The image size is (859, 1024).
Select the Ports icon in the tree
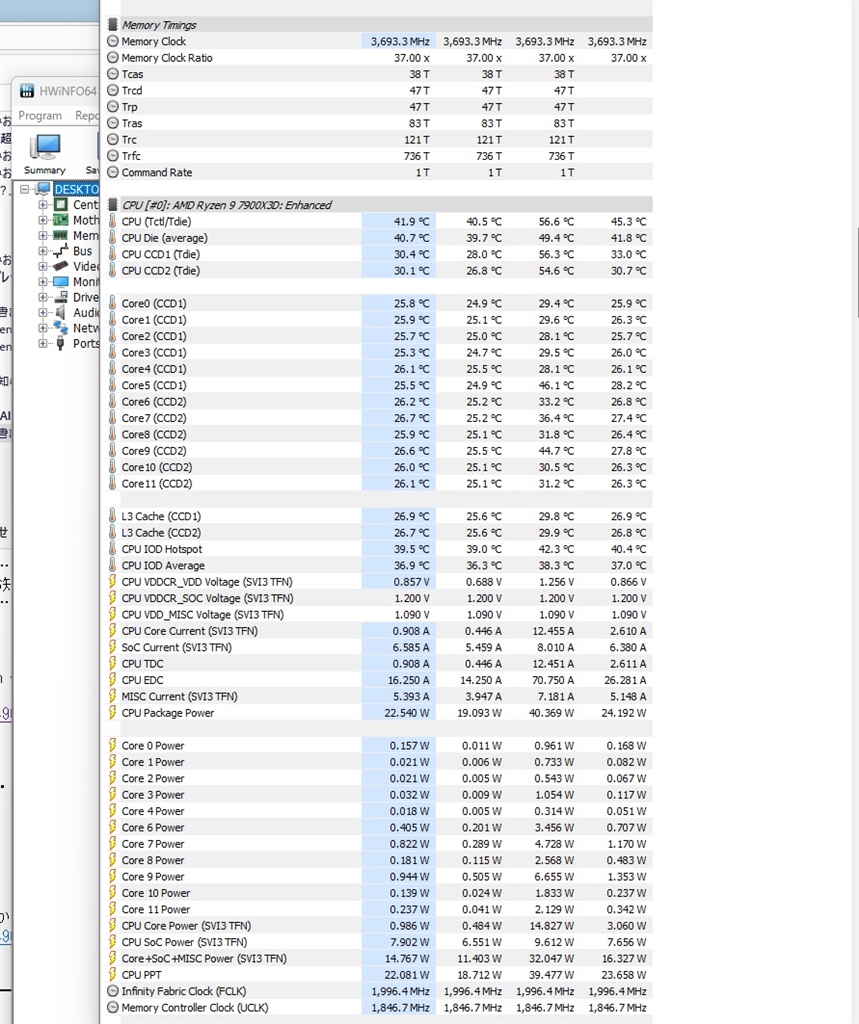coord(60,344)
